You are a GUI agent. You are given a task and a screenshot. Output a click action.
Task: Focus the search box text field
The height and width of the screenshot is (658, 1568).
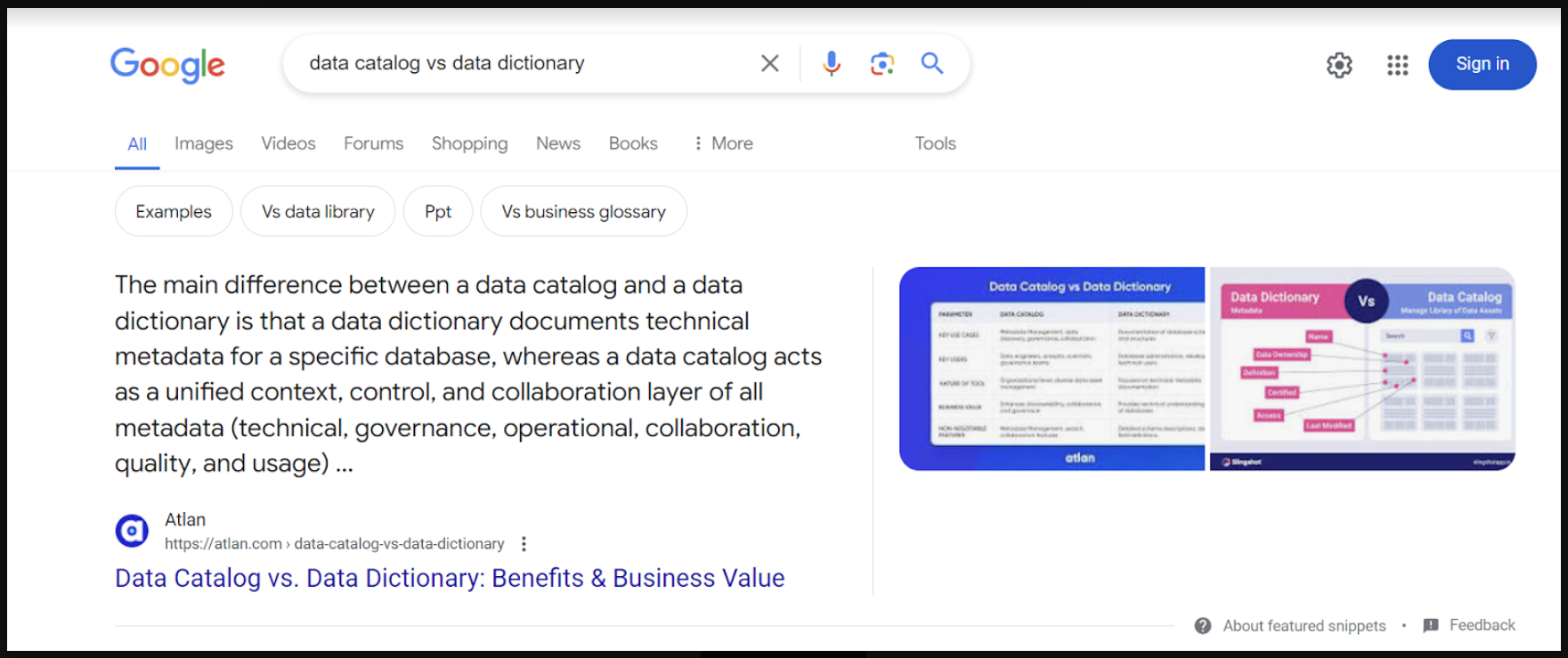[x=525, y=63]
